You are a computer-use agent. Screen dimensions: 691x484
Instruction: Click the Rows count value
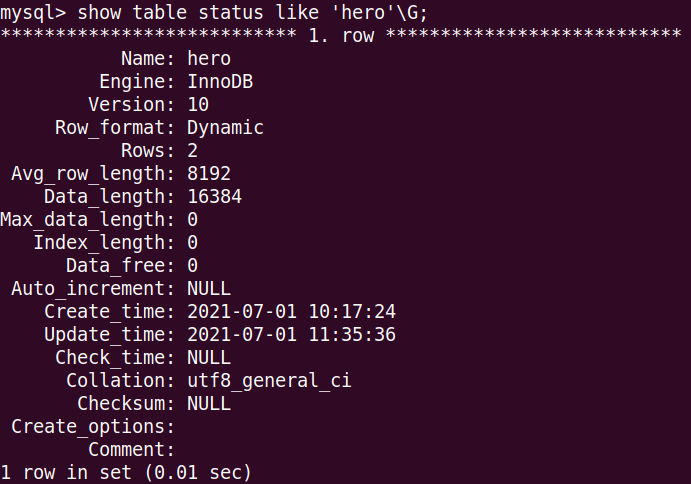[193, 151]
